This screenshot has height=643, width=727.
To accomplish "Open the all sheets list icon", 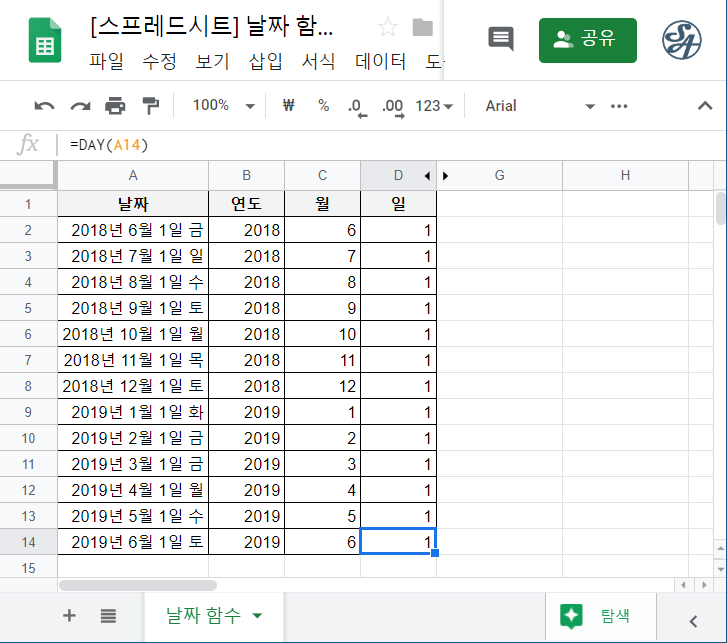I will tap(108, 616).
